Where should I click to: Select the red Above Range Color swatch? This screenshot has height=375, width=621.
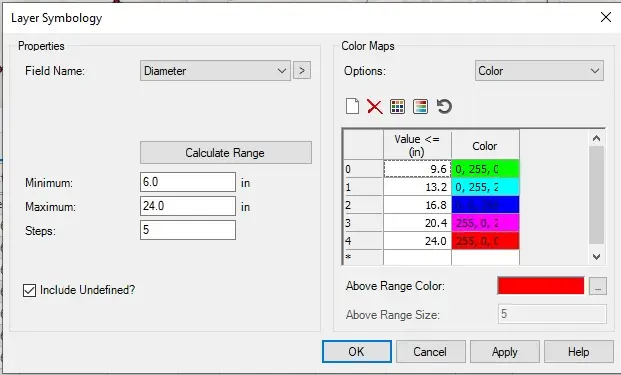541,286
